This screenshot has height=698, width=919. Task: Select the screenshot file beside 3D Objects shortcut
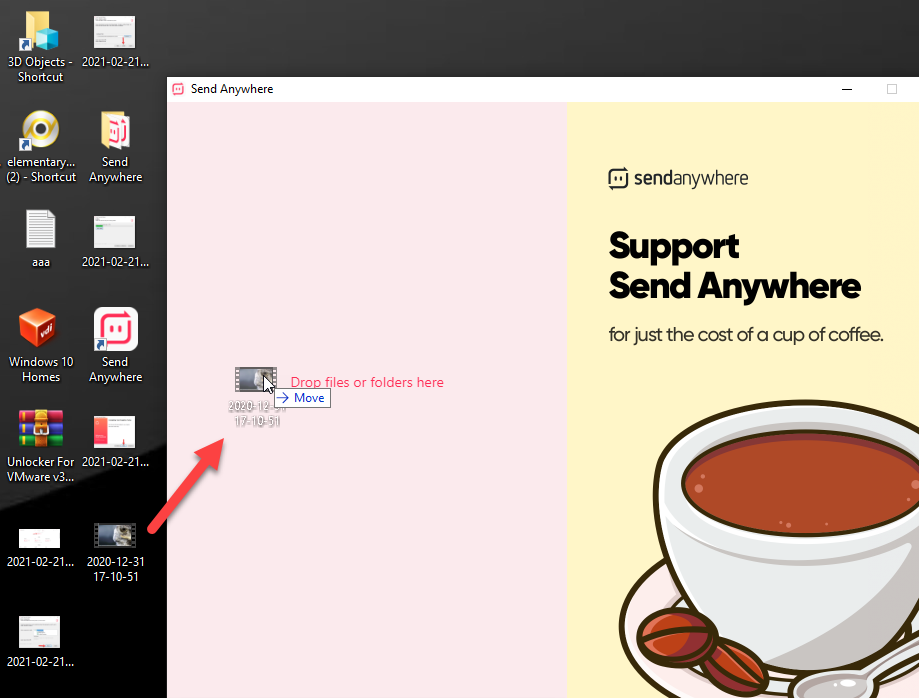[x=115, y=33]
